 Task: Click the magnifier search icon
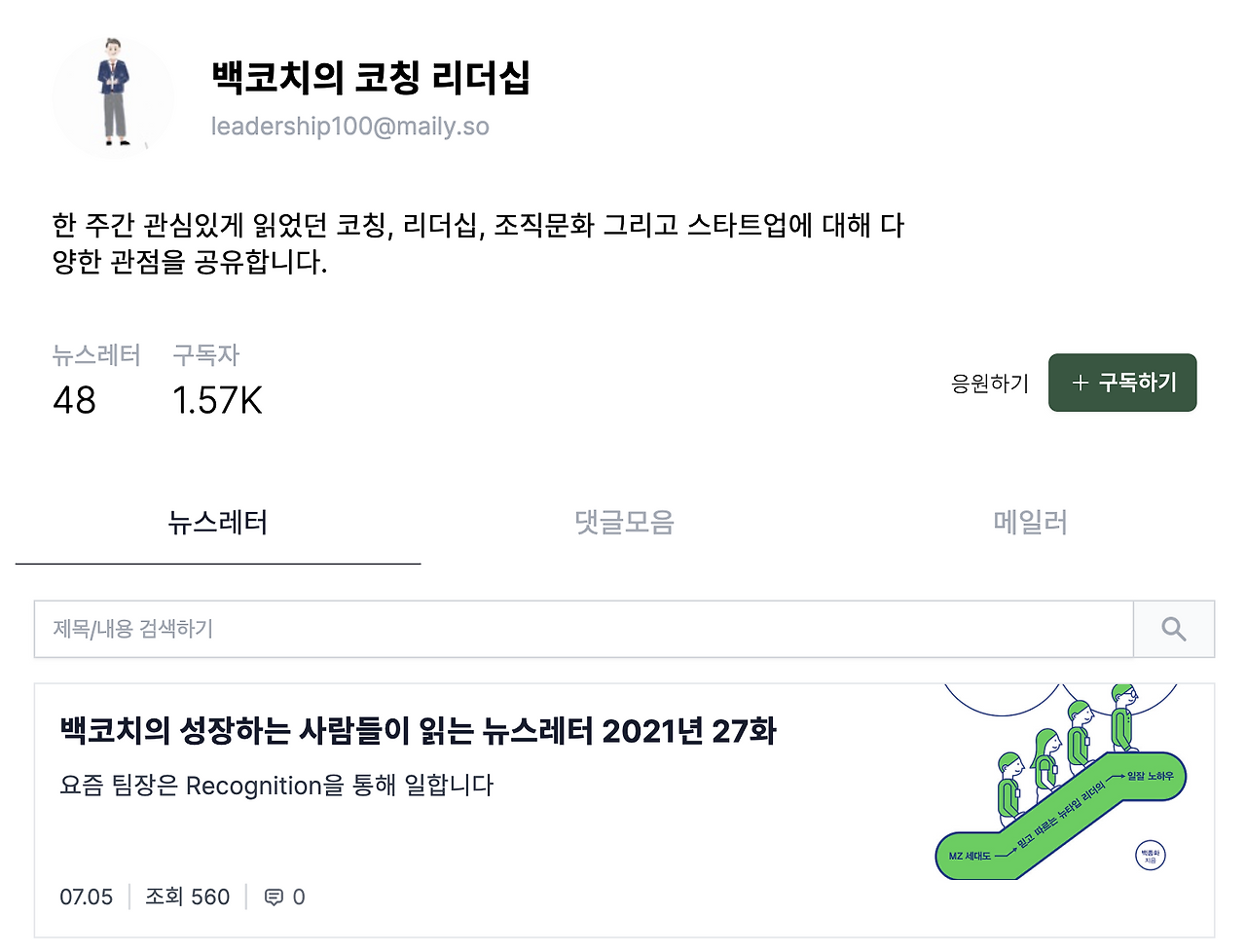(x=1174, y=630)
